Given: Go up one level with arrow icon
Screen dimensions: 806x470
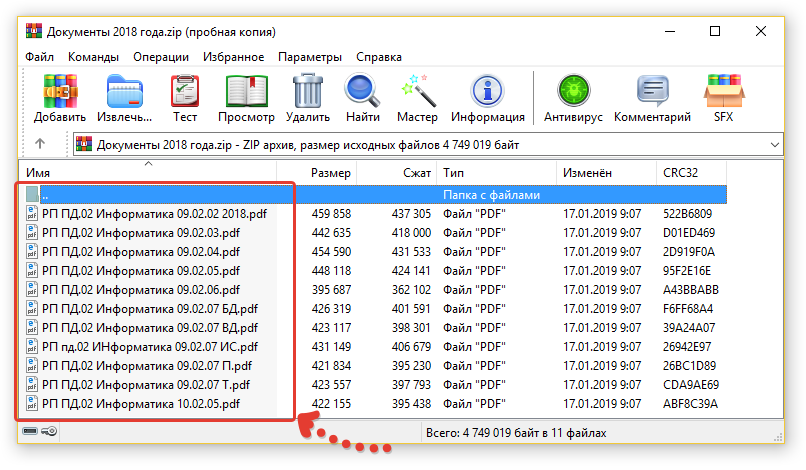Looking at the screenshot, I should pyautogui.click(x=40, y=144).
